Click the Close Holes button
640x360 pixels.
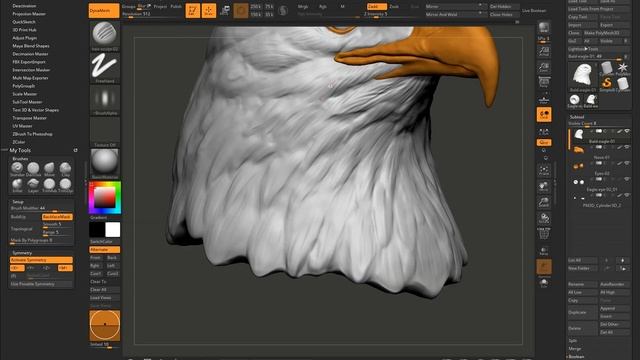point(504,14)
